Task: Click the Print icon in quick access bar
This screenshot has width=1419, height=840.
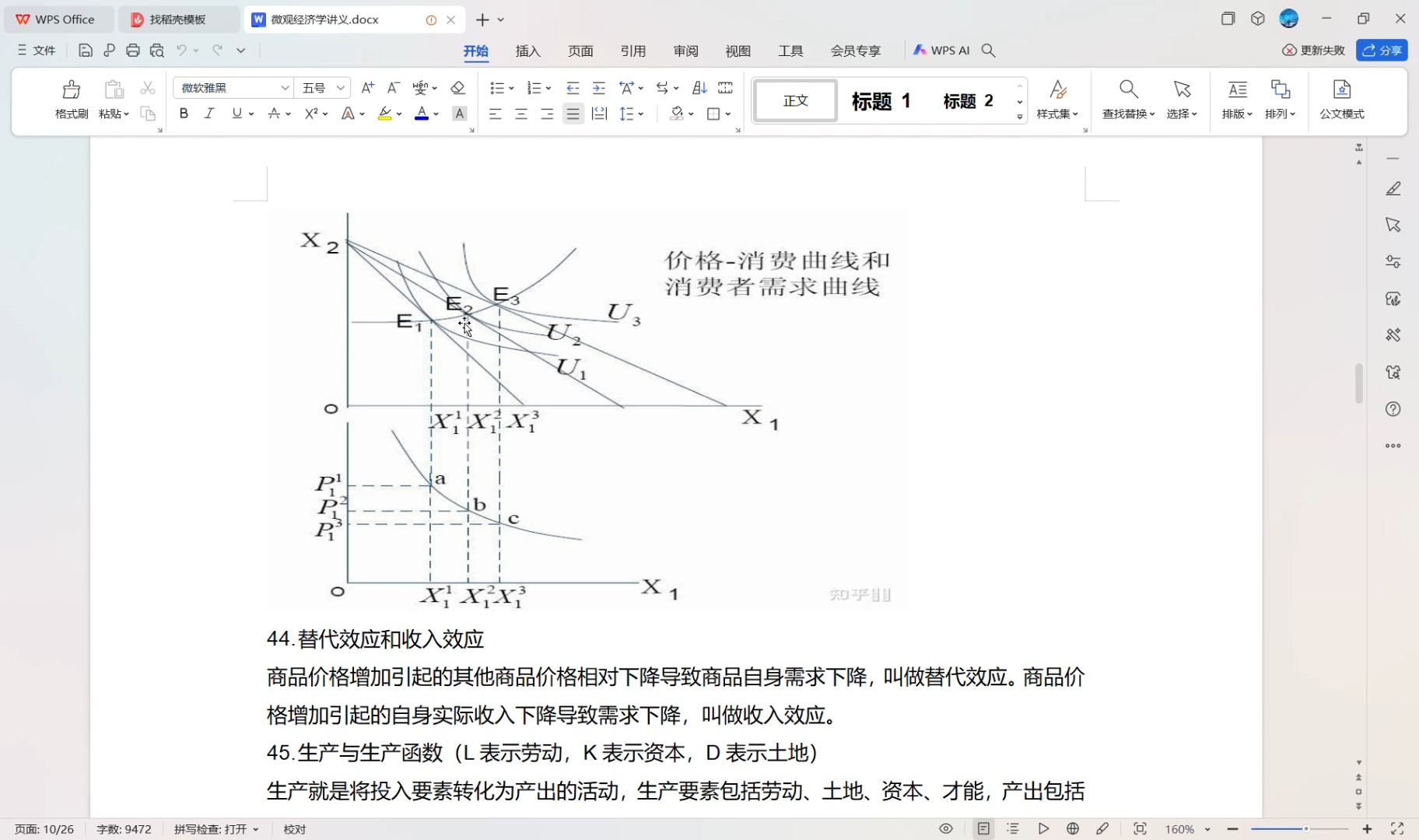Action: tap(133, 51)
